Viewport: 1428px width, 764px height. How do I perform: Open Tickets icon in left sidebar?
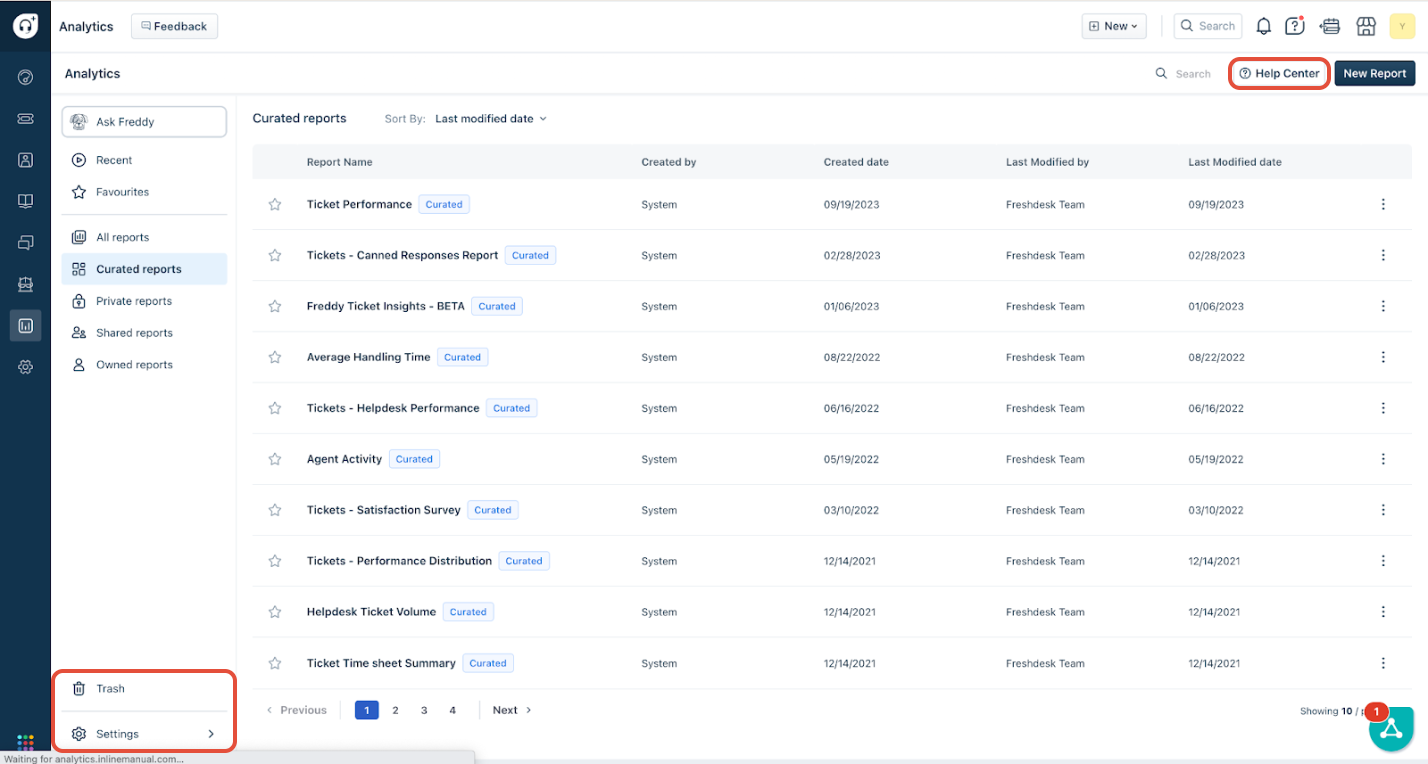(26, 119)
